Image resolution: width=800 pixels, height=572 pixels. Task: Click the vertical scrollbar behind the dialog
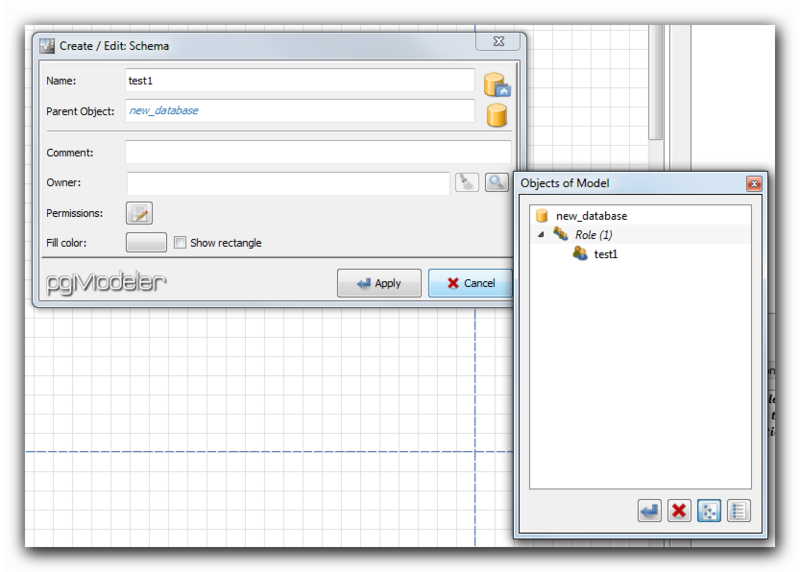[x=656, y=82]
